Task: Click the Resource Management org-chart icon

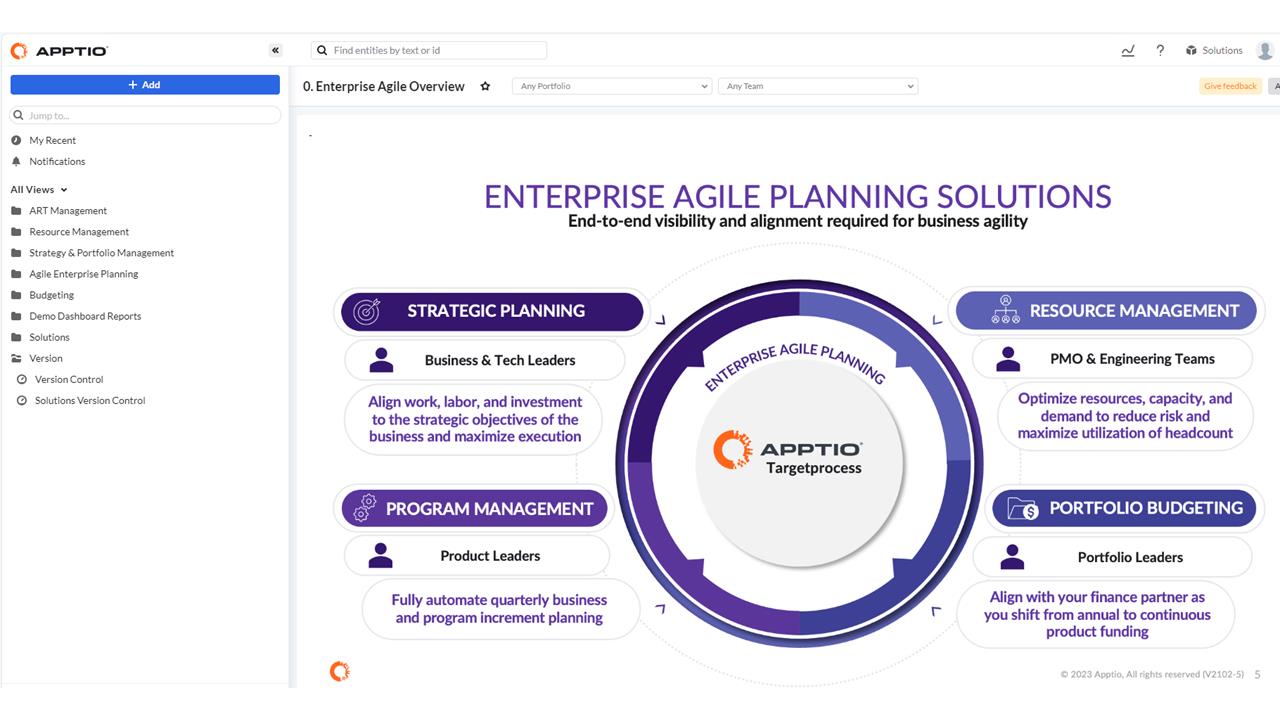Action: point(1005,310)
